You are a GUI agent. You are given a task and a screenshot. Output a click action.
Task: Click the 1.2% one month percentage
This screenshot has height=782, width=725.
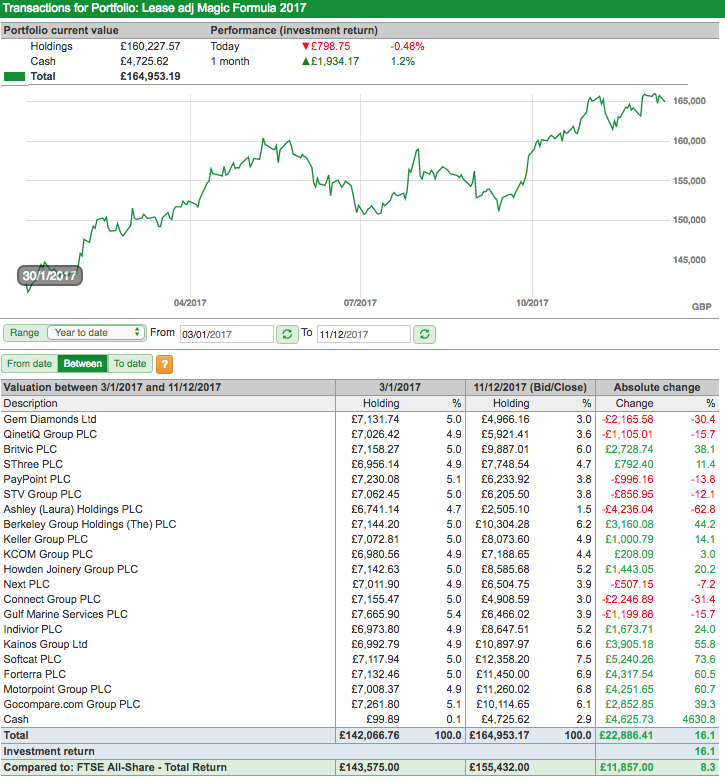(403, 61)
